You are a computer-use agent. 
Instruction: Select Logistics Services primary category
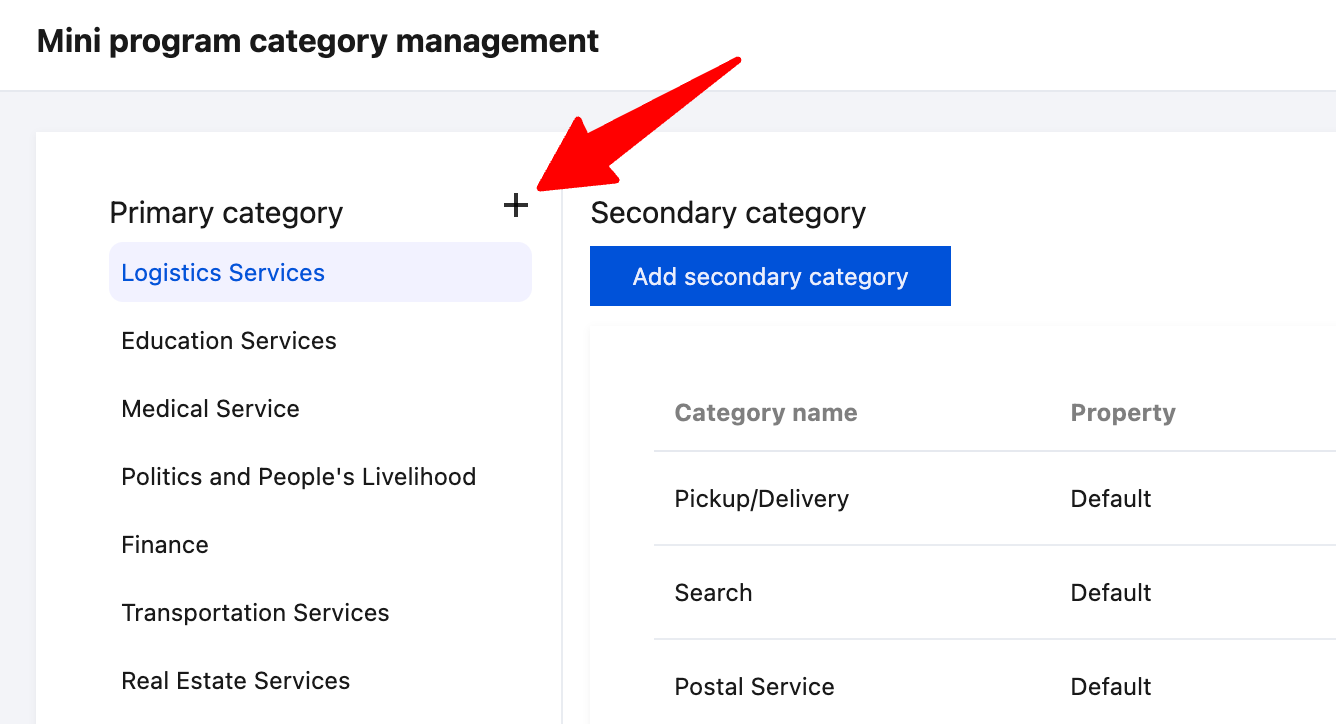[x=223, y=273]
